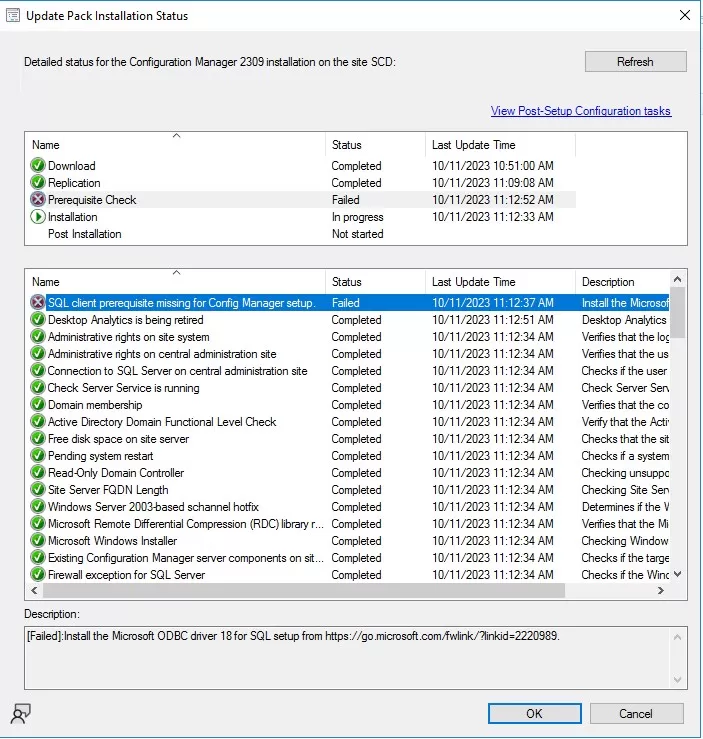Click the lower list scroll-down arrow
The height and width of the screenshot is (739, 703).
678,574
